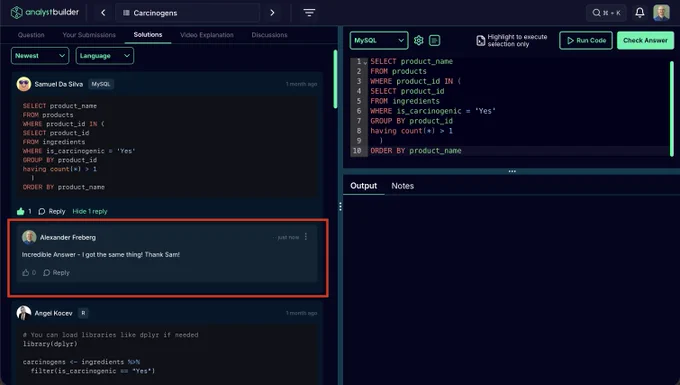This screenshot has width=680, height=385.
Task: Open the Language filter dropdown
Action: 105,55
